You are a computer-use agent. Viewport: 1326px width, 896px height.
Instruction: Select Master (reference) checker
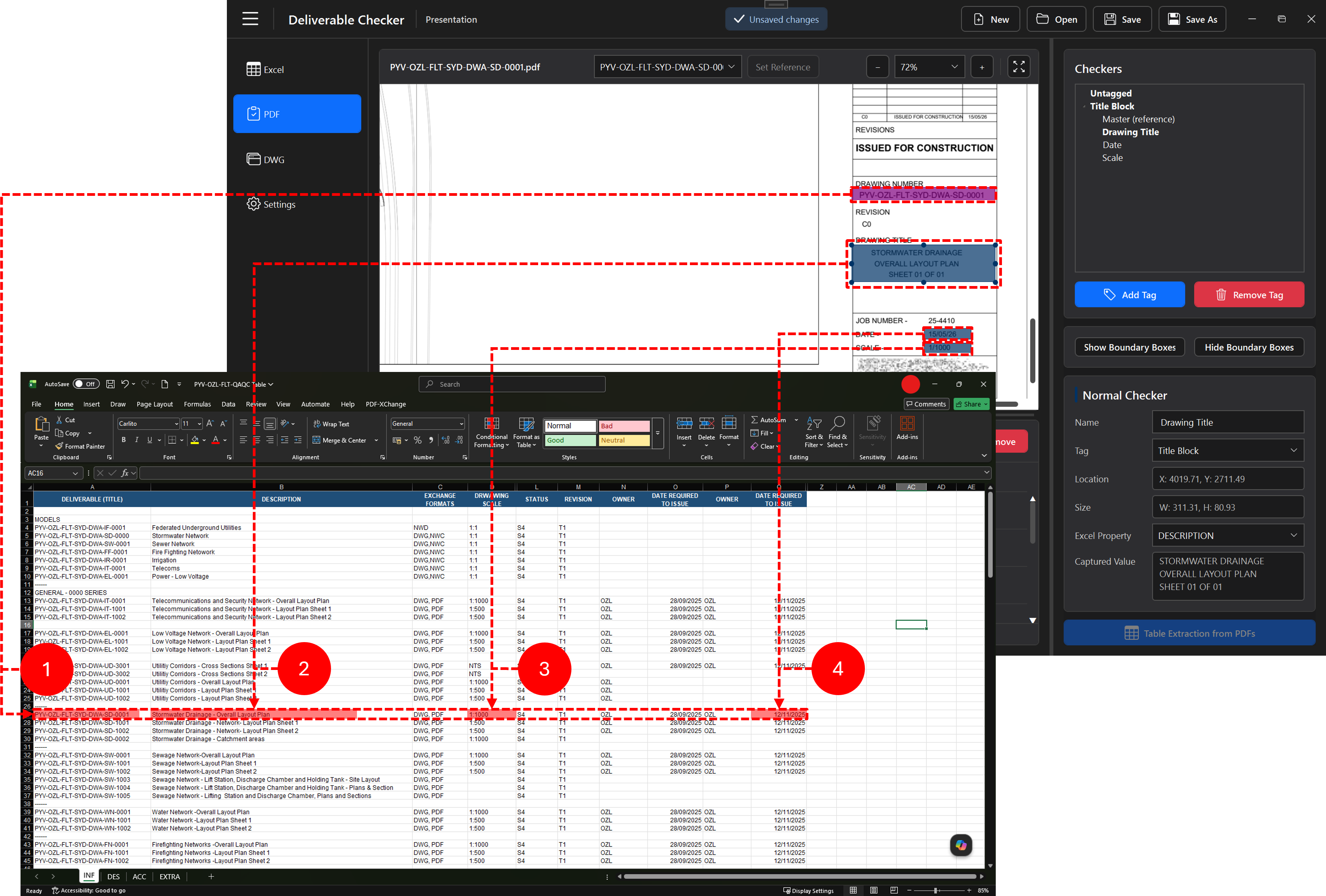[1138, 119]
